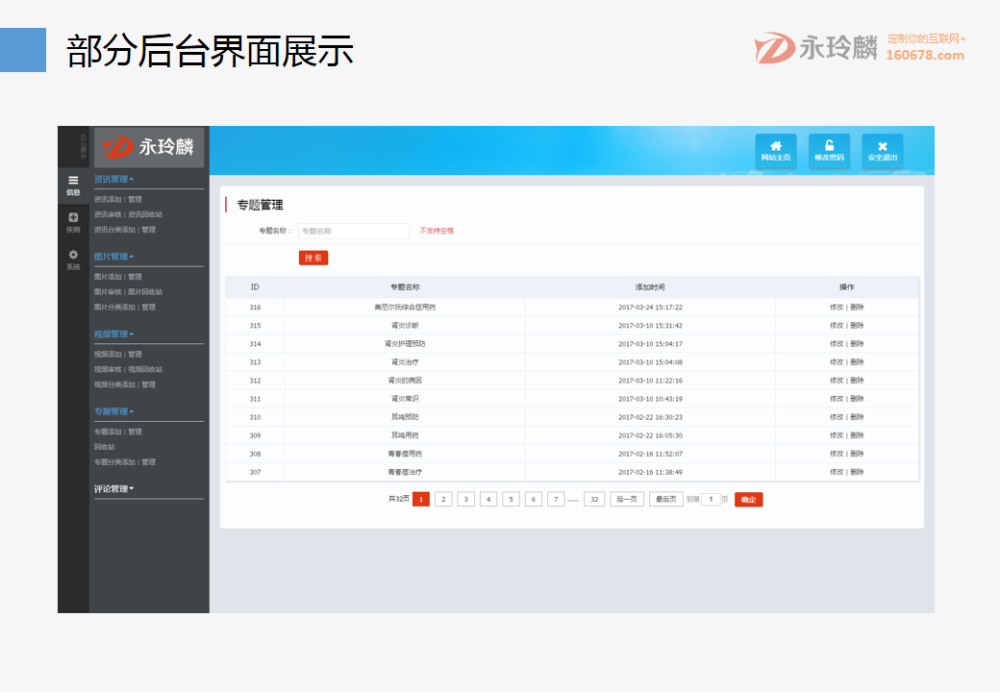Click 修改 for topic ID 316

tap(836, 307)
